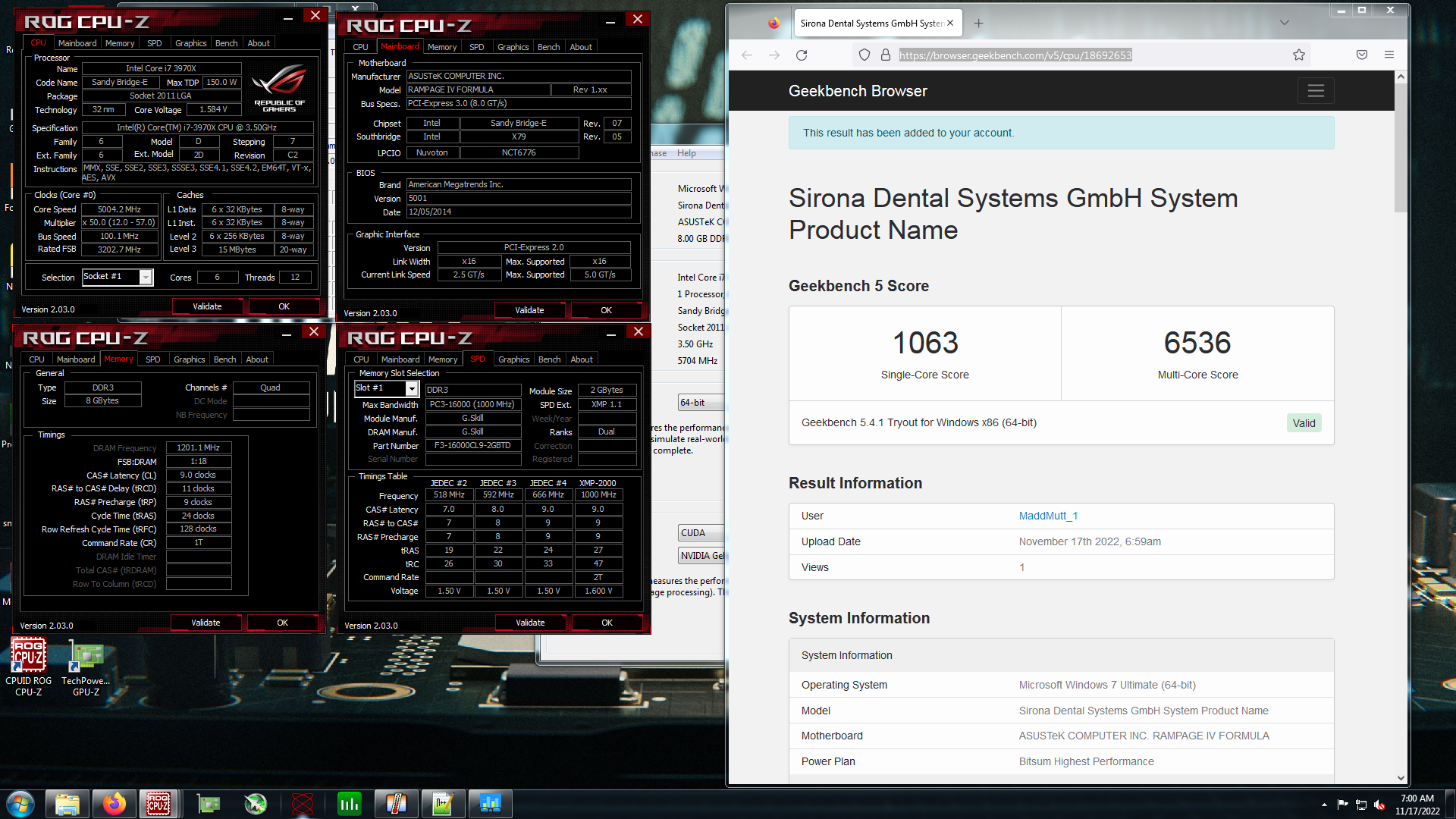
Task: Open the green arrow sphere taskbar icon
Action: coord(256,804)
